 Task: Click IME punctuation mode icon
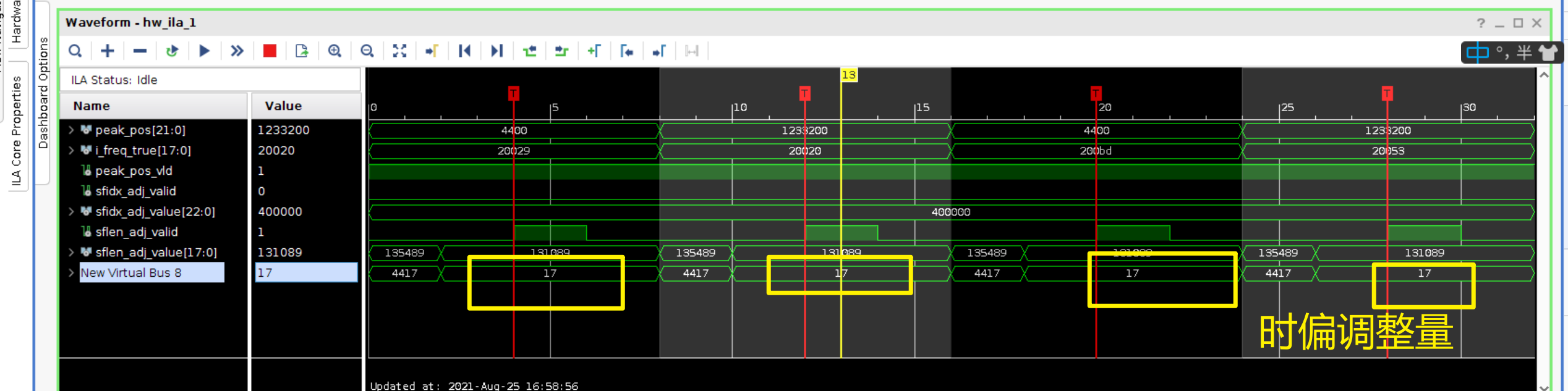[x=1502, y=53]
